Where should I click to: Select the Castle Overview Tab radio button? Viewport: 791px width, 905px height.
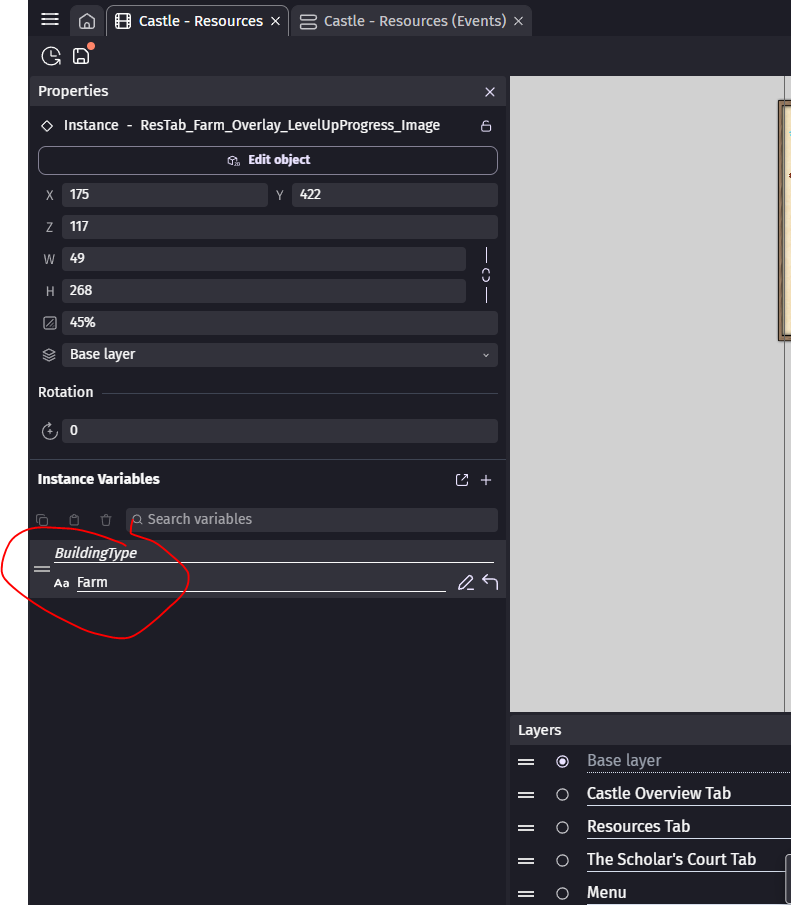click(x=562, y=795)
